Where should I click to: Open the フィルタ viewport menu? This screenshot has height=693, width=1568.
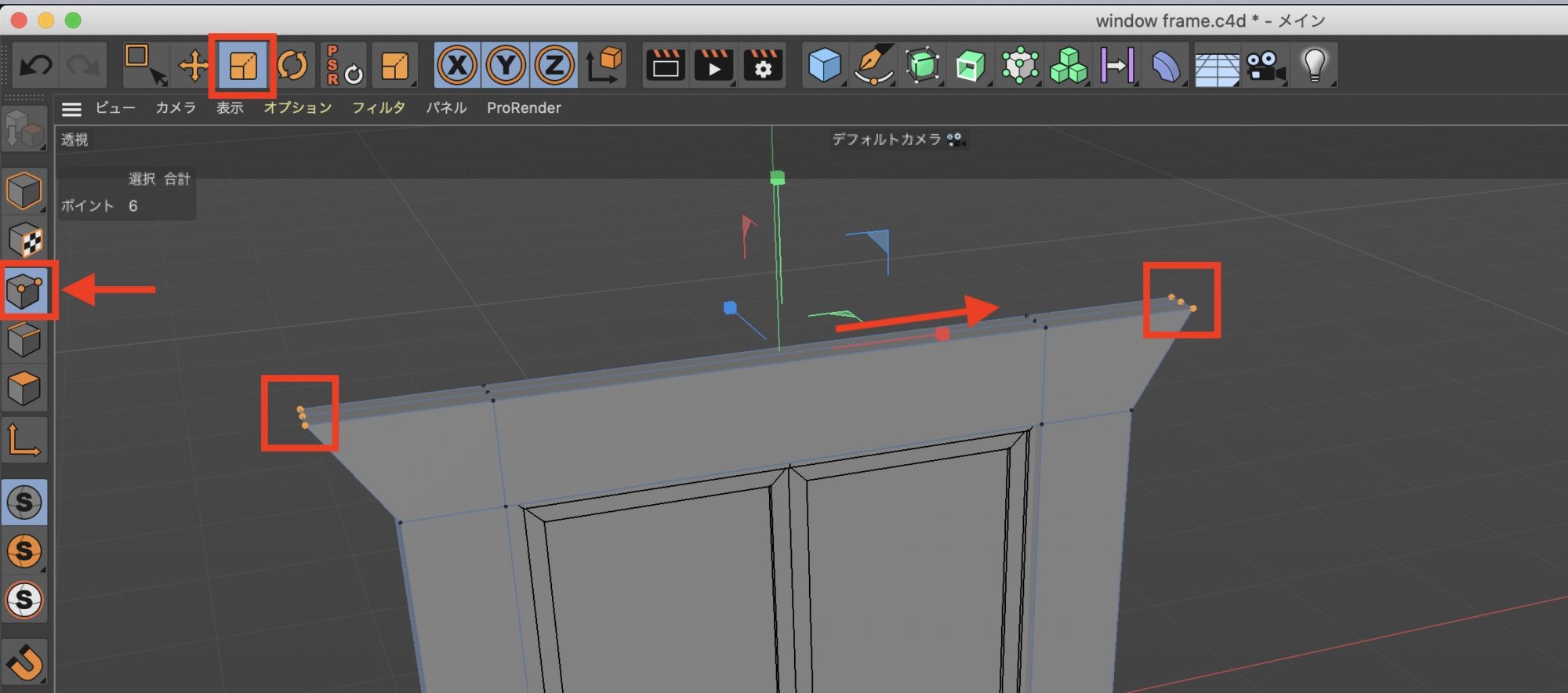378,108
